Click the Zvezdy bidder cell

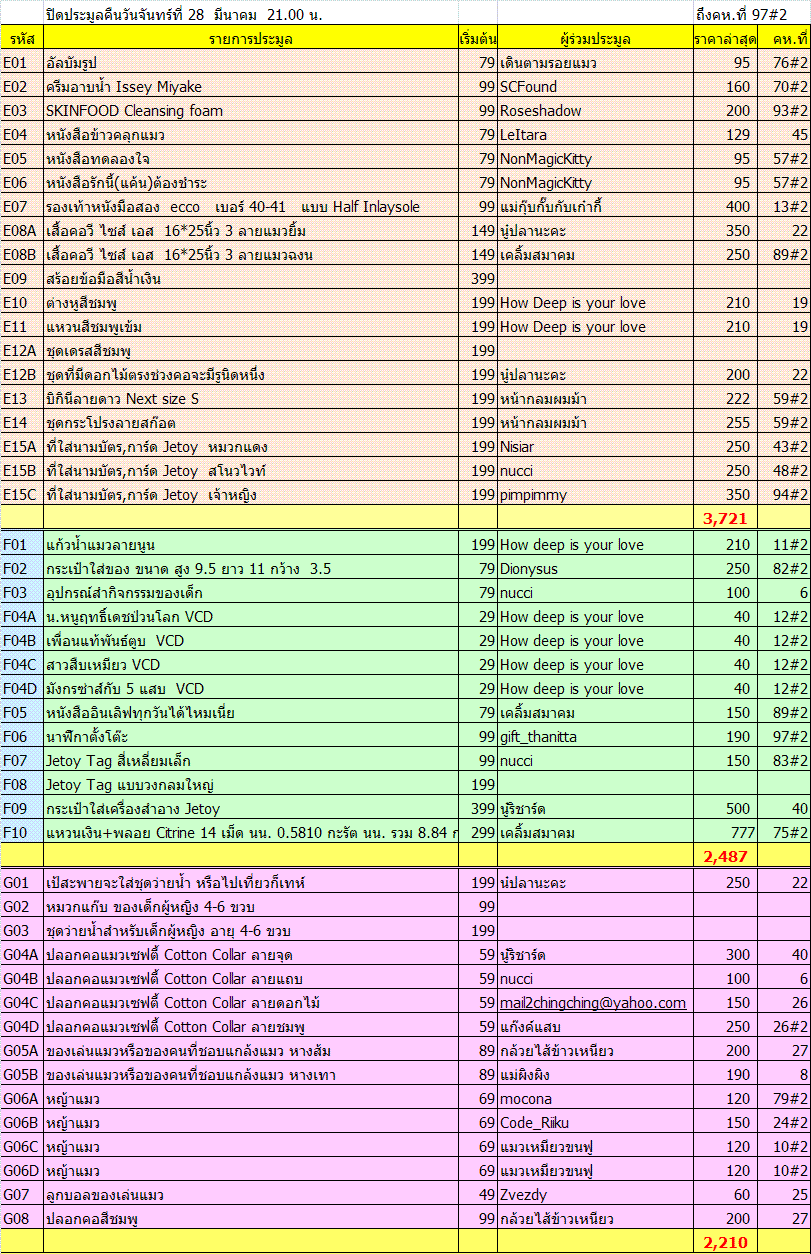point(595,1195)
